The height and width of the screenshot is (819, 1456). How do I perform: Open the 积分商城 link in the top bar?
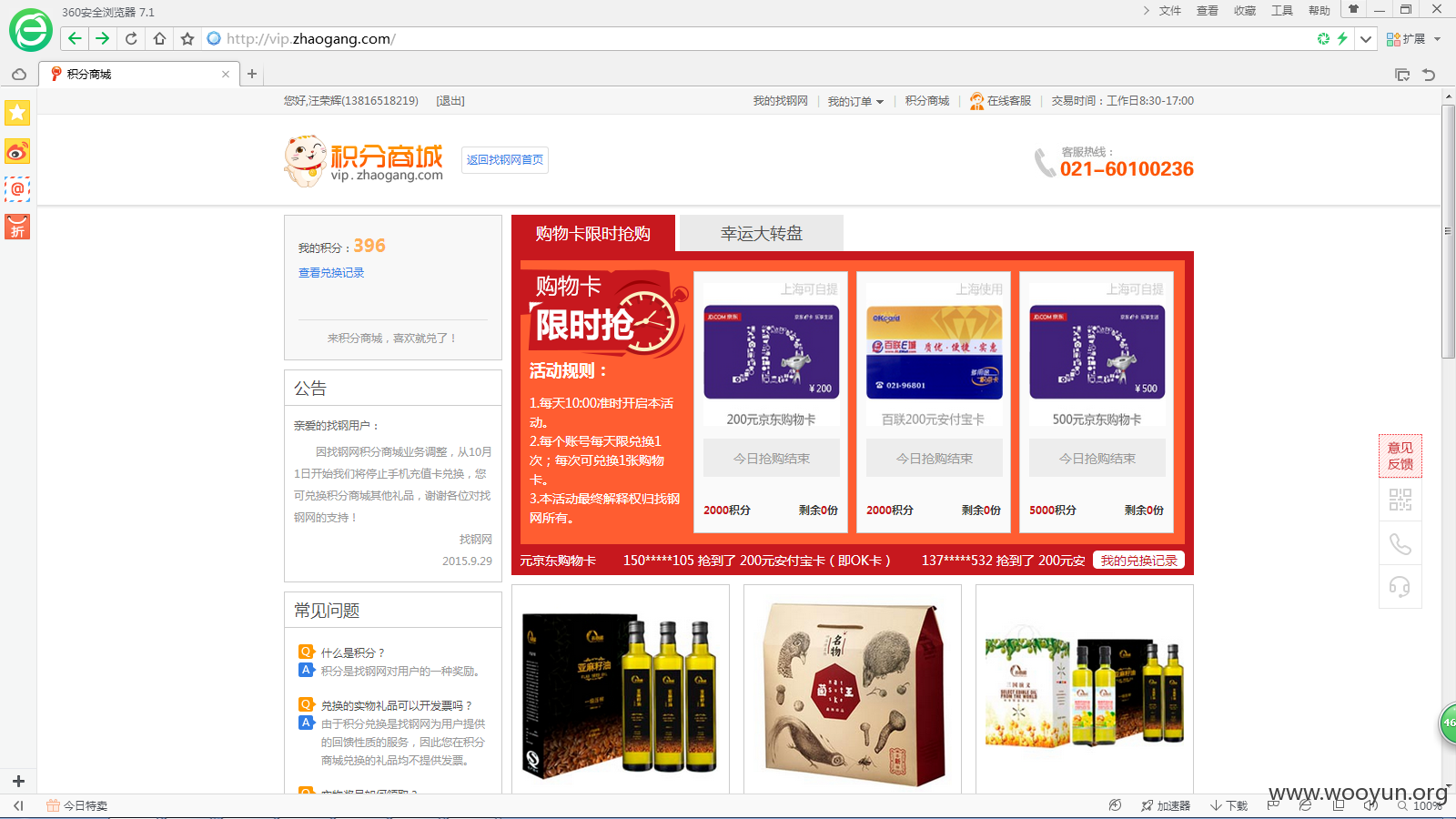[927, 101]
